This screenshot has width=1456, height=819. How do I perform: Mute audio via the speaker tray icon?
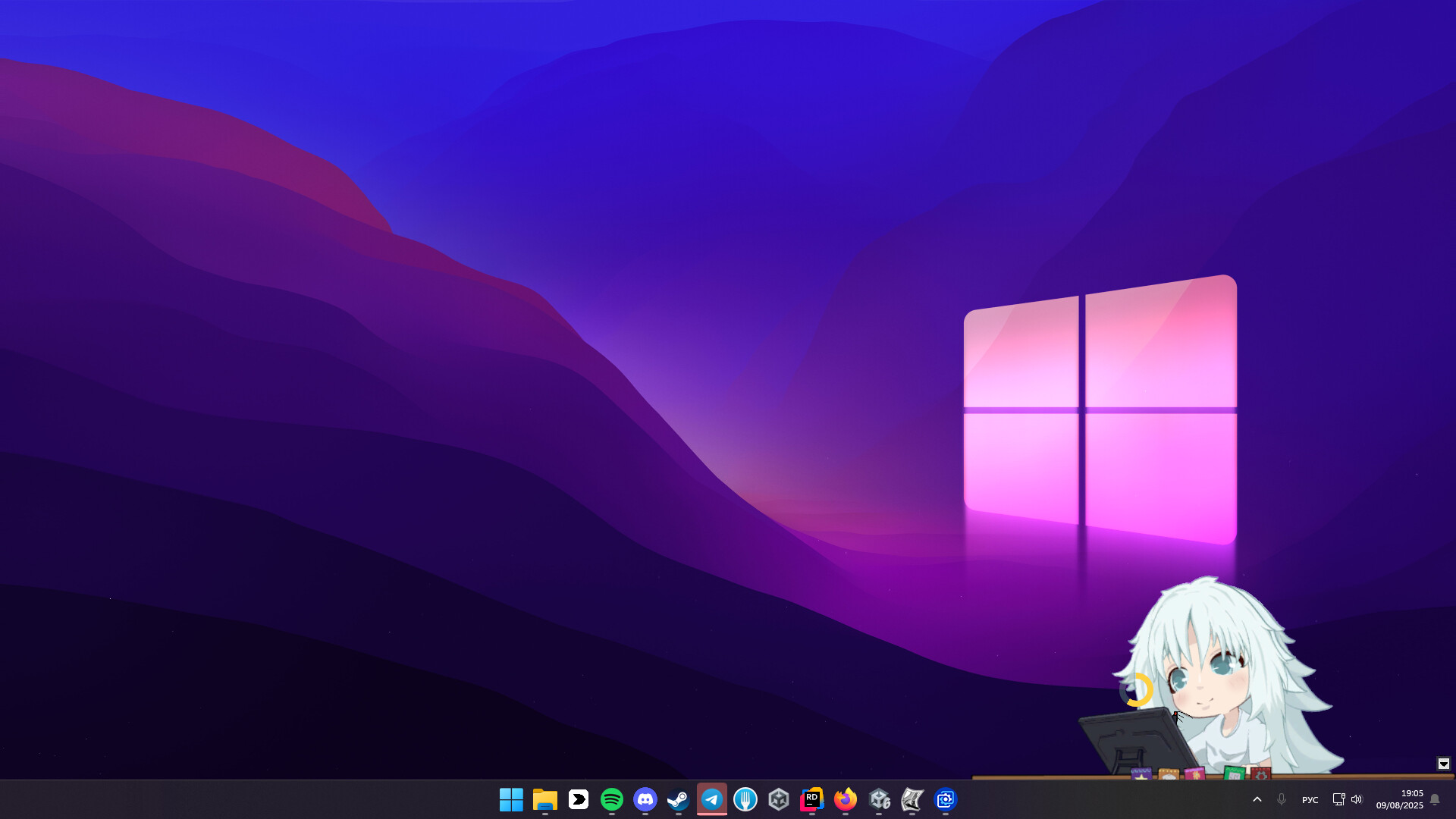coord(1357,799)
